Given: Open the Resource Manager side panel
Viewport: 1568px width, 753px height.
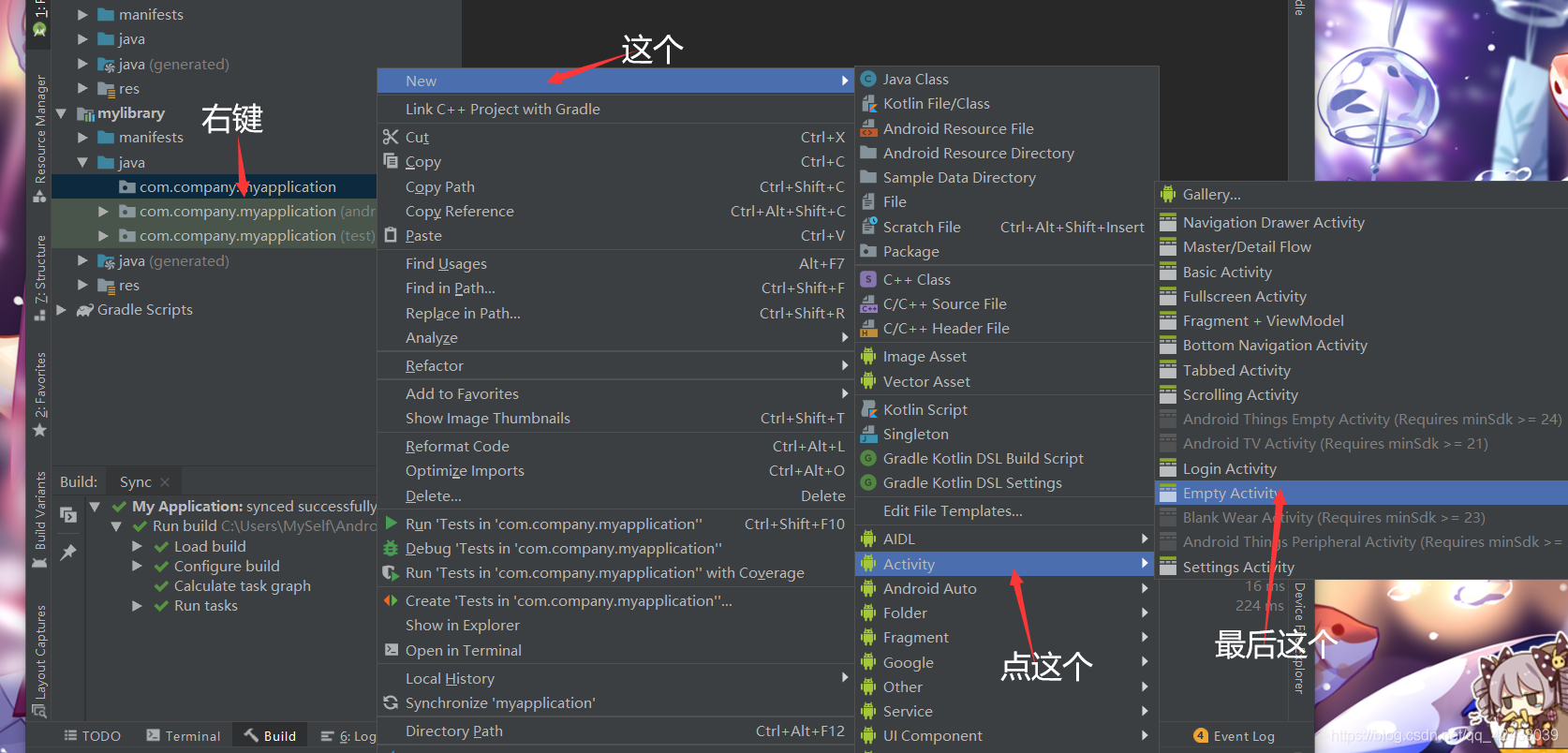Looking at the screenshot, I should coord(39,139).
